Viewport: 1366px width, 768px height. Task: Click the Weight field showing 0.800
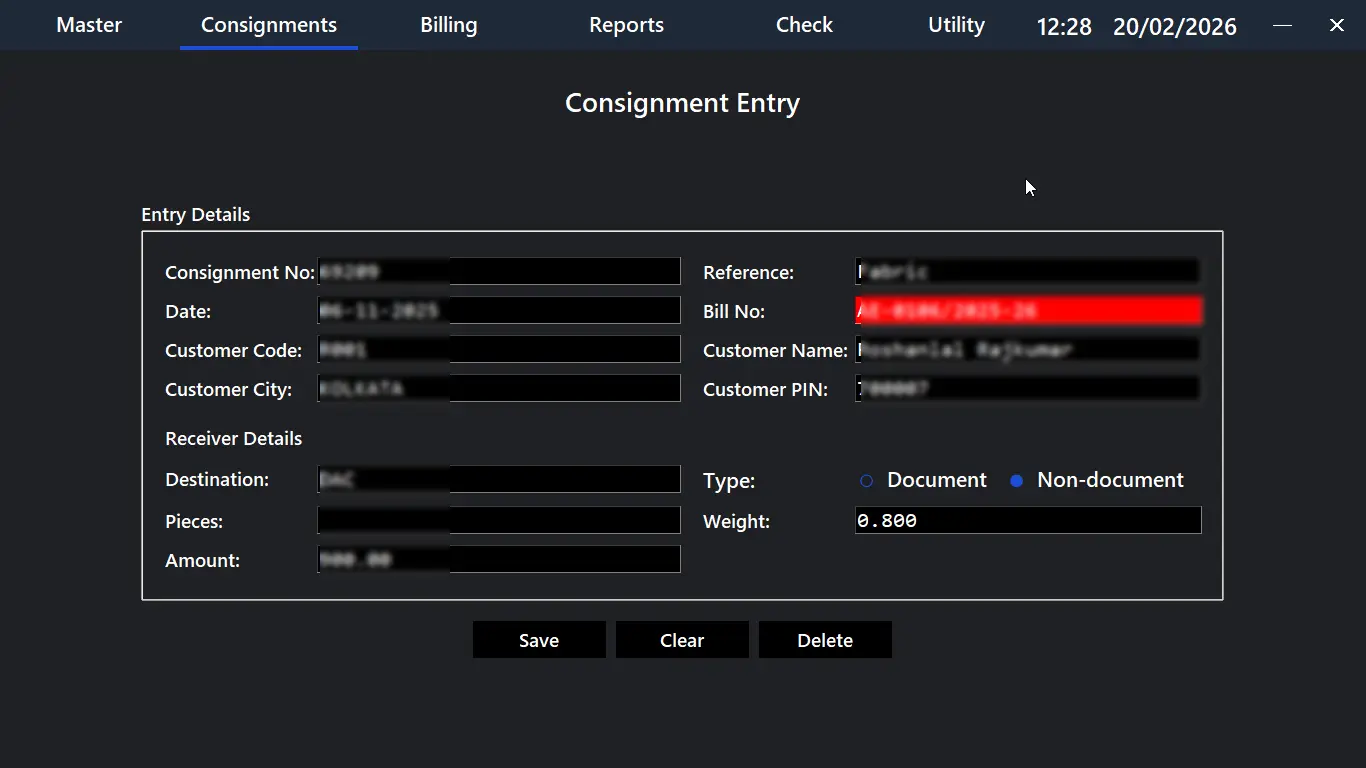[1027, 520]
